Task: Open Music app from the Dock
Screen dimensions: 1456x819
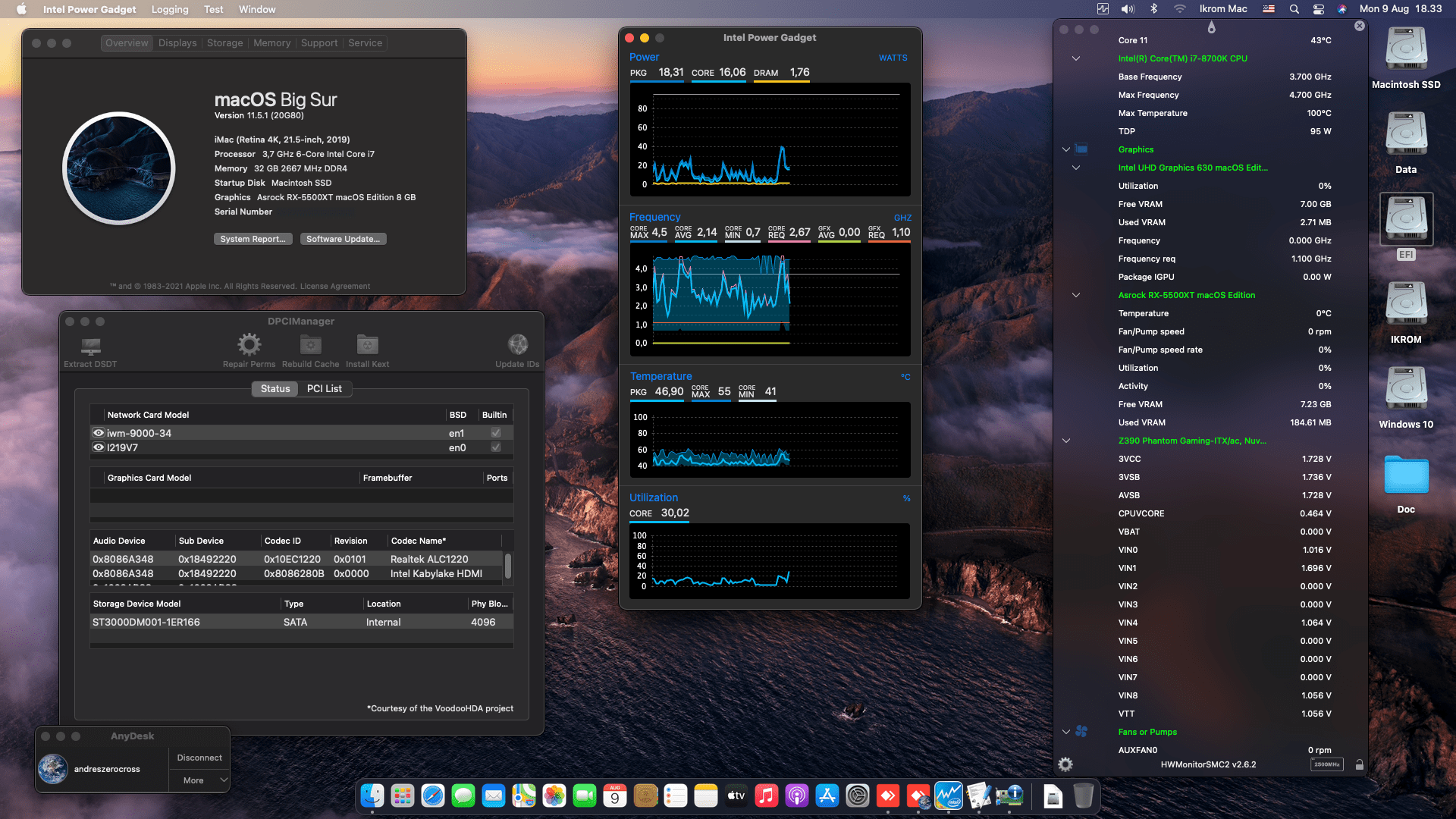Action: coord(767,795)
